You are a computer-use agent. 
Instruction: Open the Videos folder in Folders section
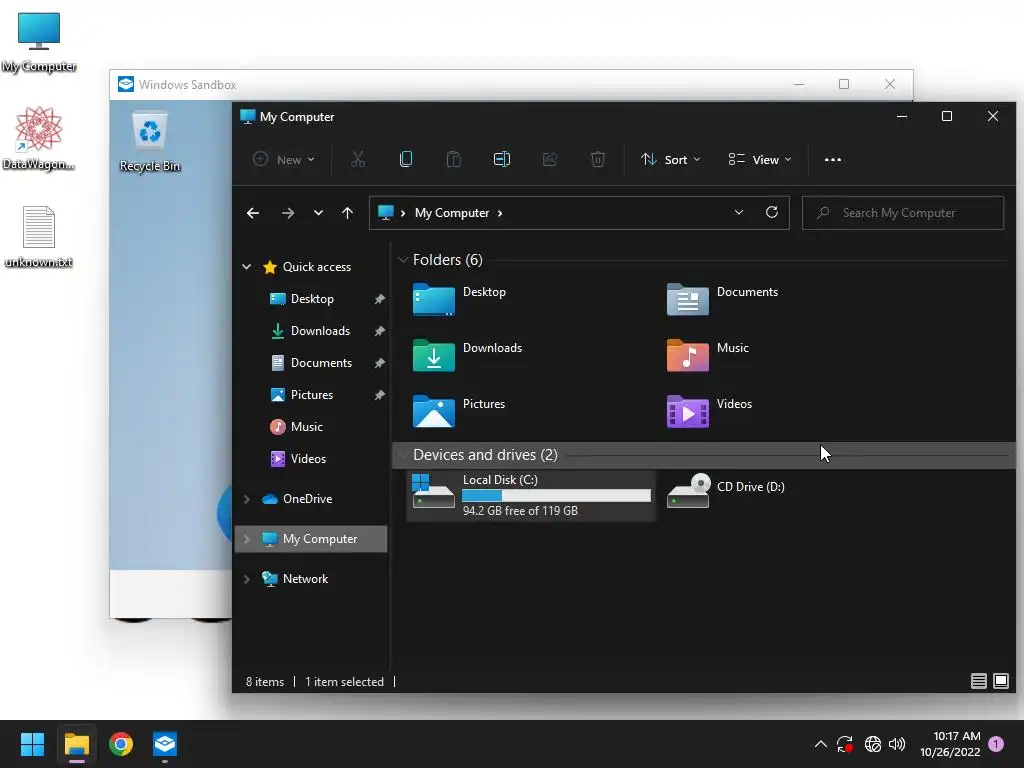687,411
